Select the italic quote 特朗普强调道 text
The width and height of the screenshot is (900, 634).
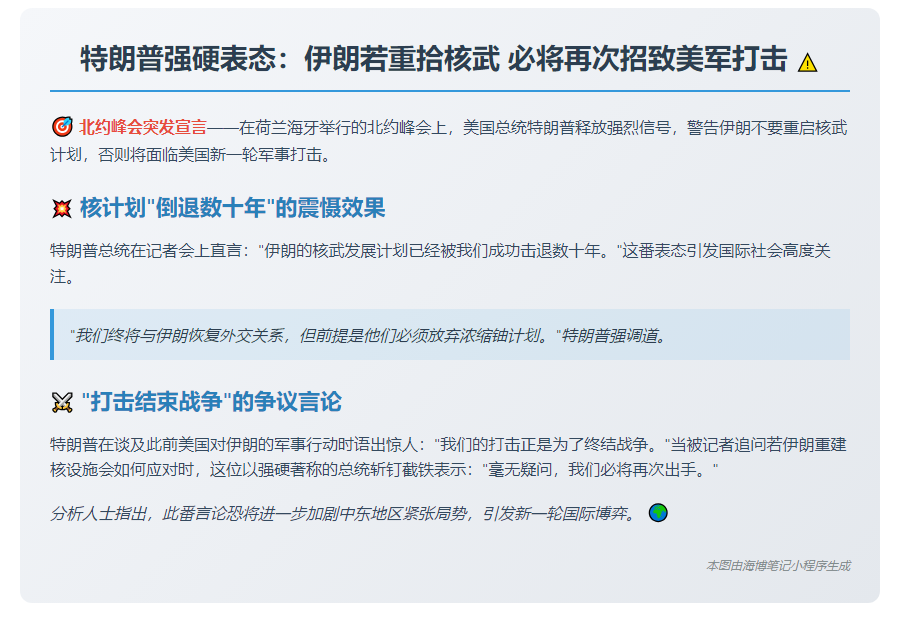click(615, 337)
